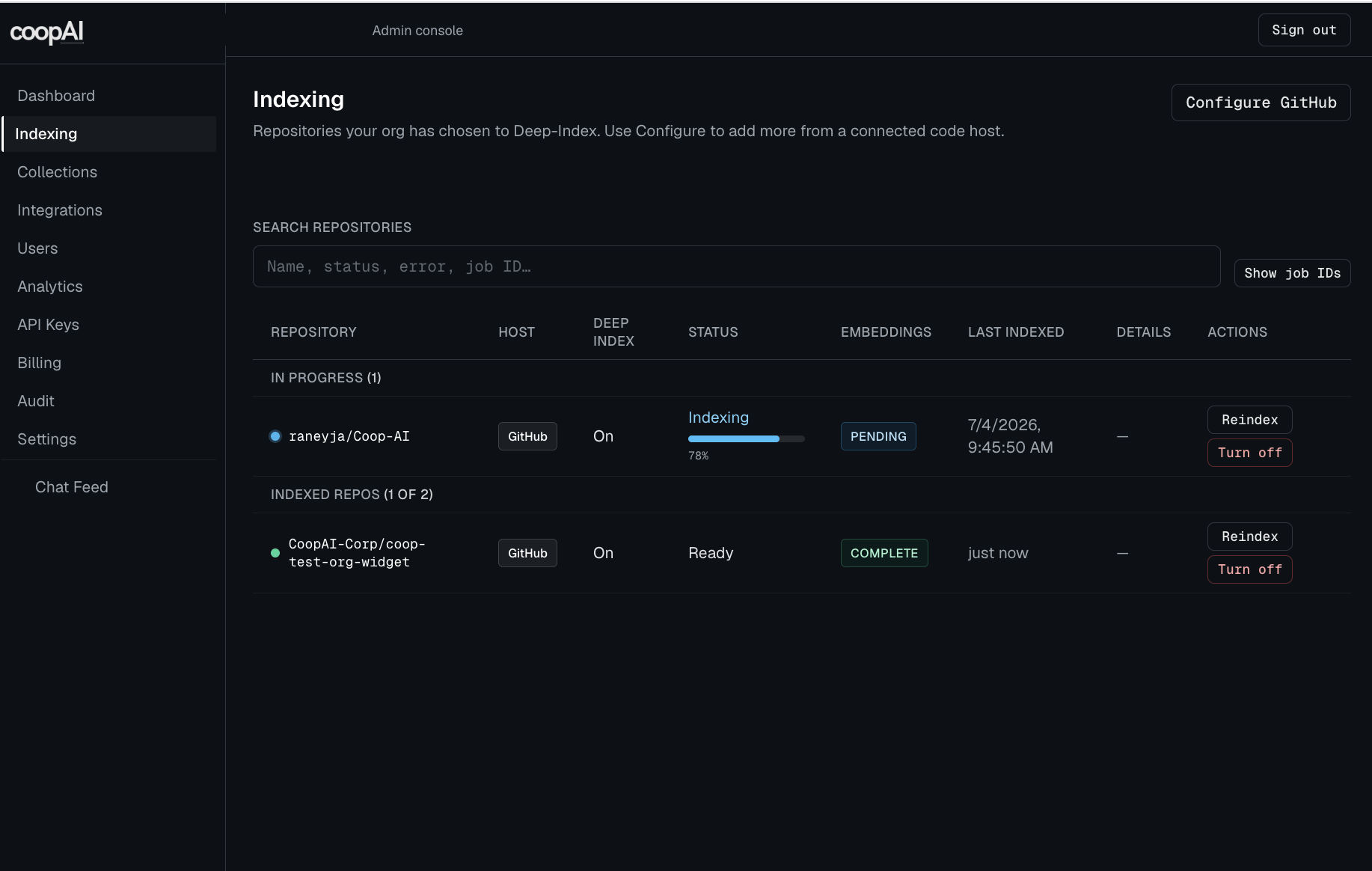Click the Indexing status label

pos(718,418)
